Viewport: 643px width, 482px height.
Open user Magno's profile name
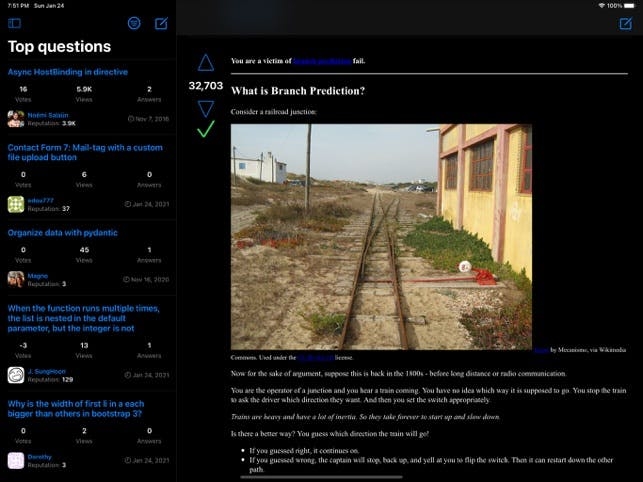(x=38, y=276)
